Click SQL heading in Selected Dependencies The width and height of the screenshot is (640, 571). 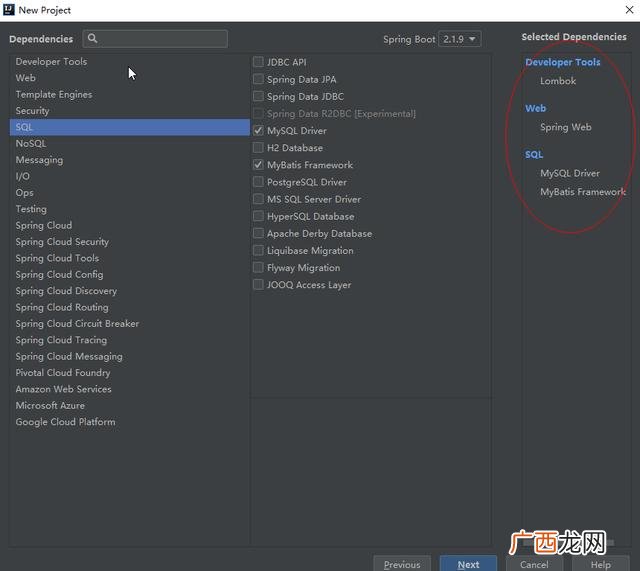tap(534, 155)
